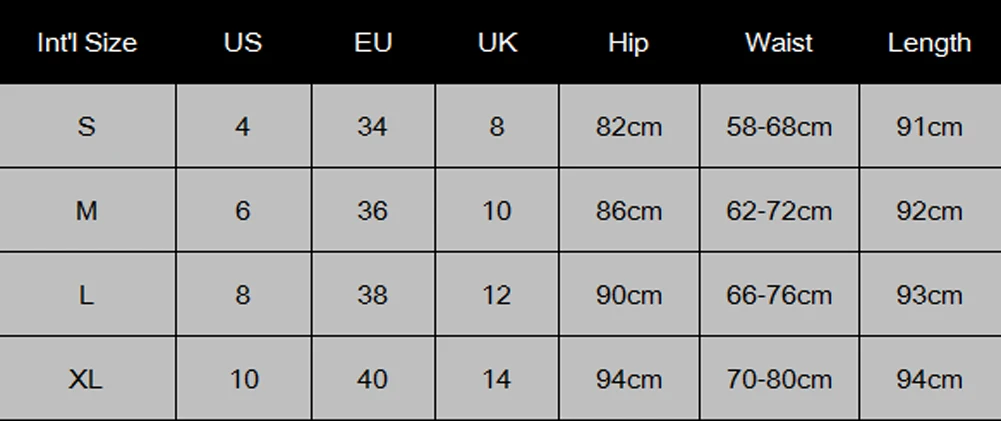
Task: Click the 62-72cm waist cell
Action: [x=778, y=211]
